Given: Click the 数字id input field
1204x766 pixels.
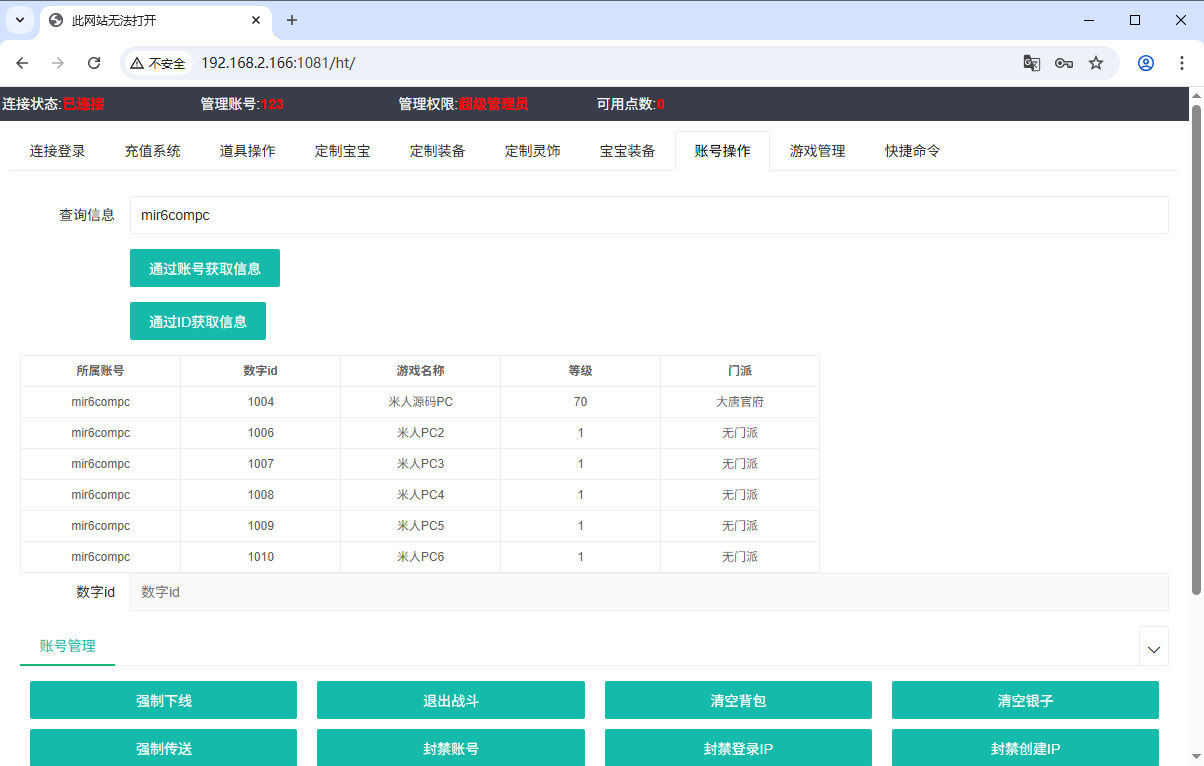Looking at the screenshot, I should point(648,592).
